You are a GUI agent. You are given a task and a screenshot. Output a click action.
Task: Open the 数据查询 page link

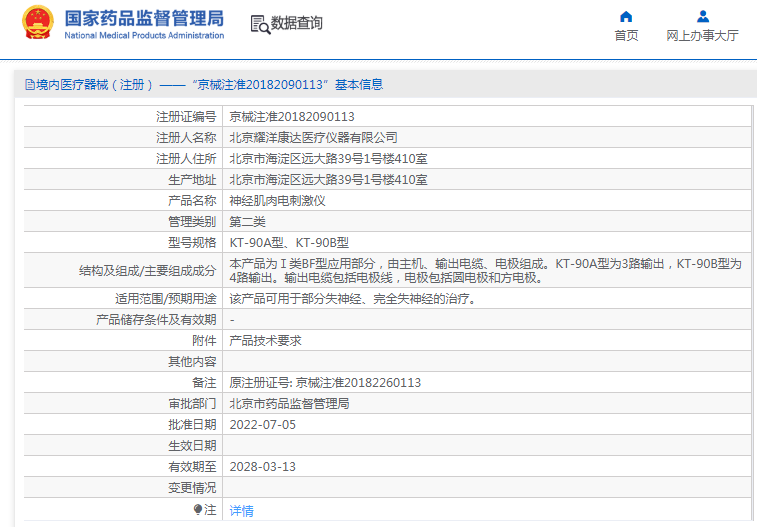point(297,23)
